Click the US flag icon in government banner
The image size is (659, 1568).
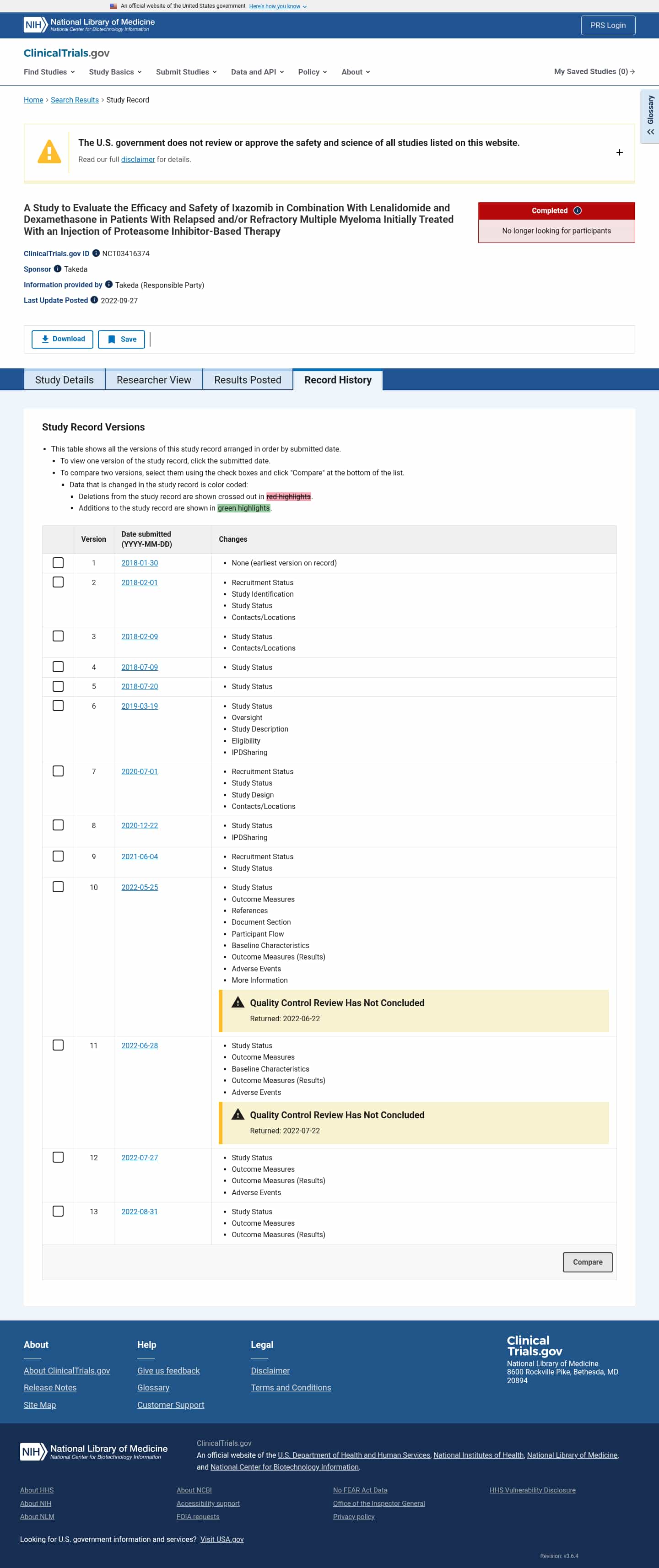click(113, 6)
